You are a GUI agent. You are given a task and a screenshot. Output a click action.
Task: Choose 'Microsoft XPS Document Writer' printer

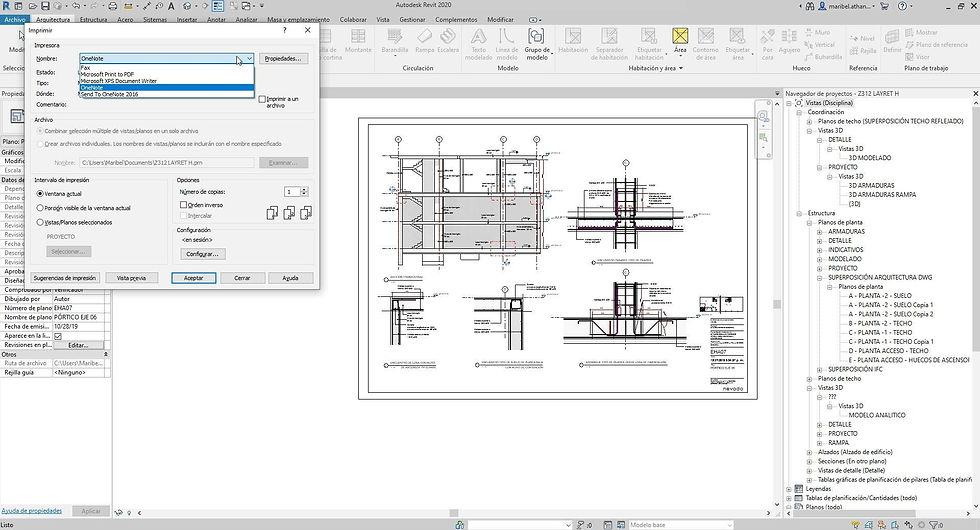[x=167, y=81]
